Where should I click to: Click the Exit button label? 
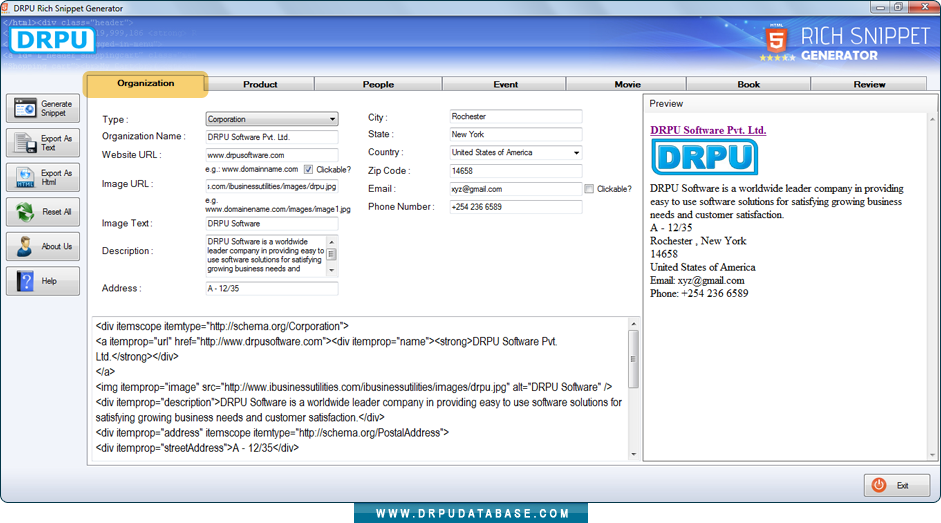click(902, 486)
